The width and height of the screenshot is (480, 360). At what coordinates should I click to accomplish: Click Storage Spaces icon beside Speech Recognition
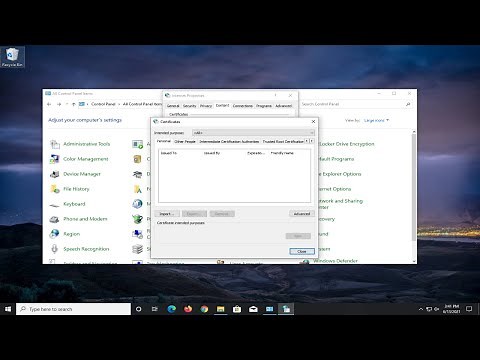137,249
